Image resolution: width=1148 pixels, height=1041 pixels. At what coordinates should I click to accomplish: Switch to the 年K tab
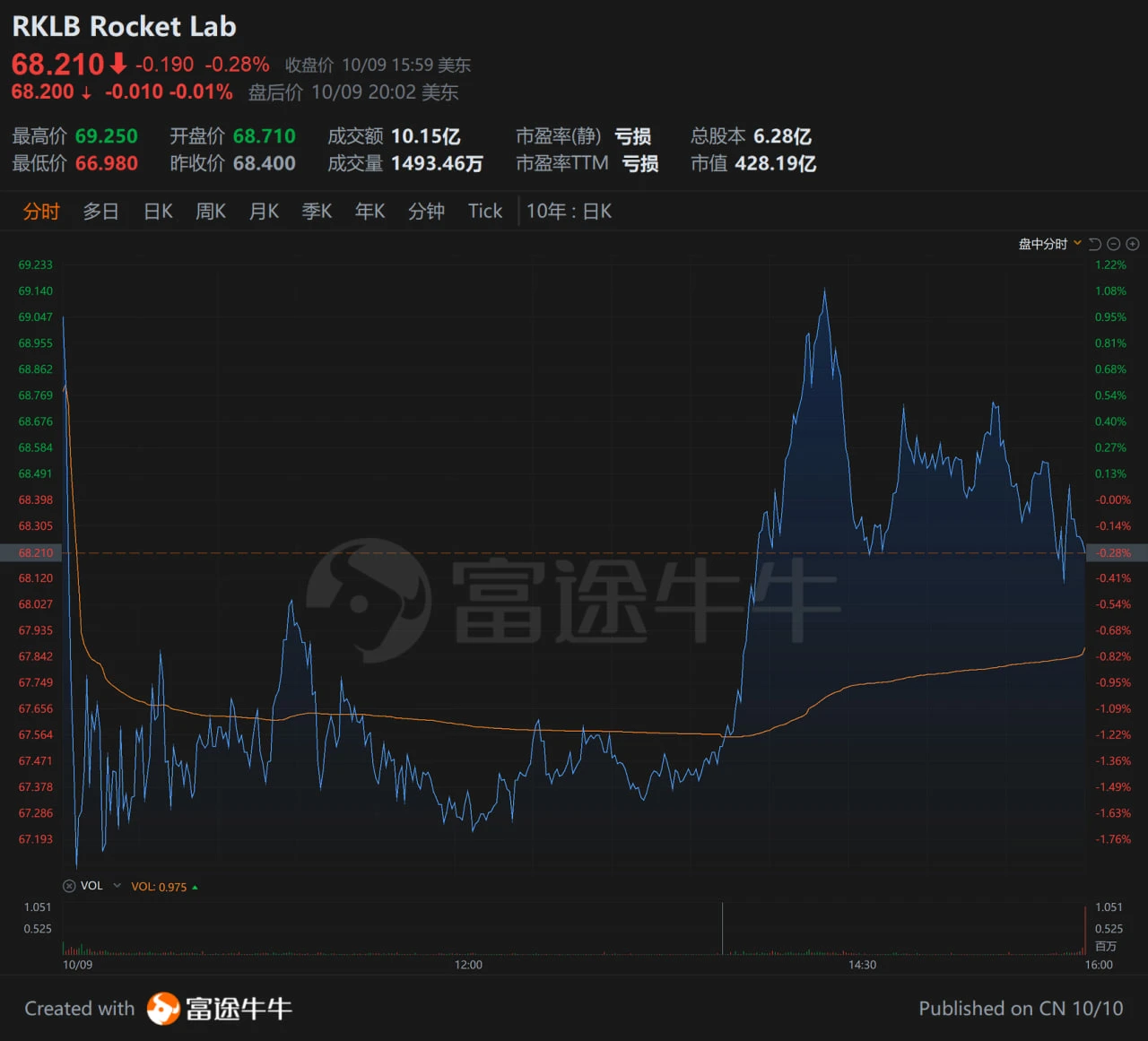click(370, 212)
